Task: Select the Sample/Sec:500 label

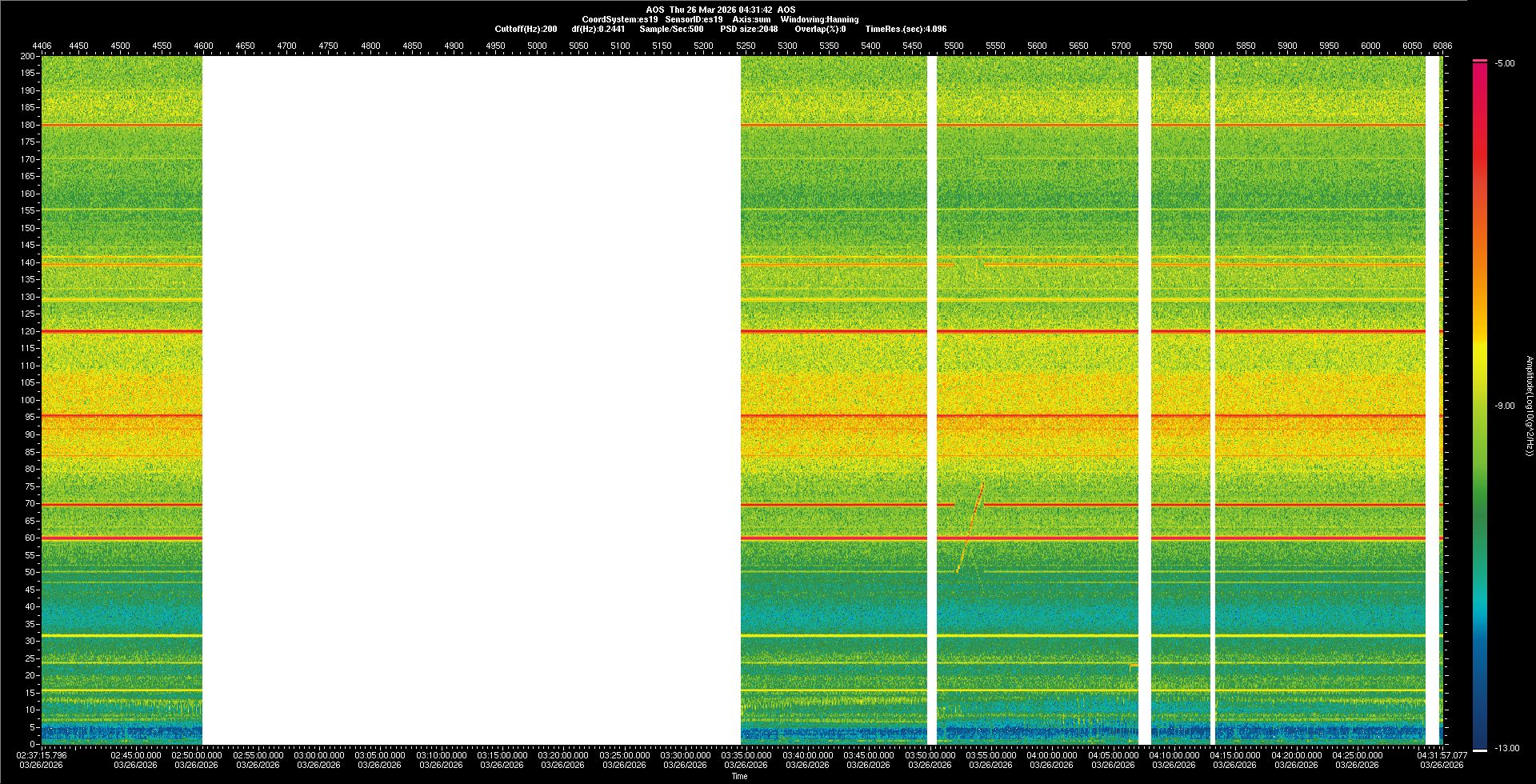Action: 671,29
